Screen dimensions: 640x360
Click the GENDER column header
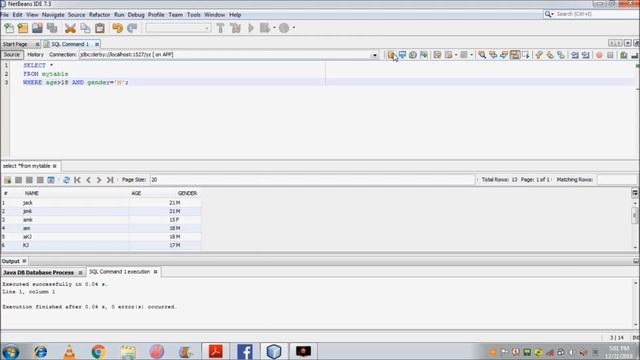tap(187, 193)
